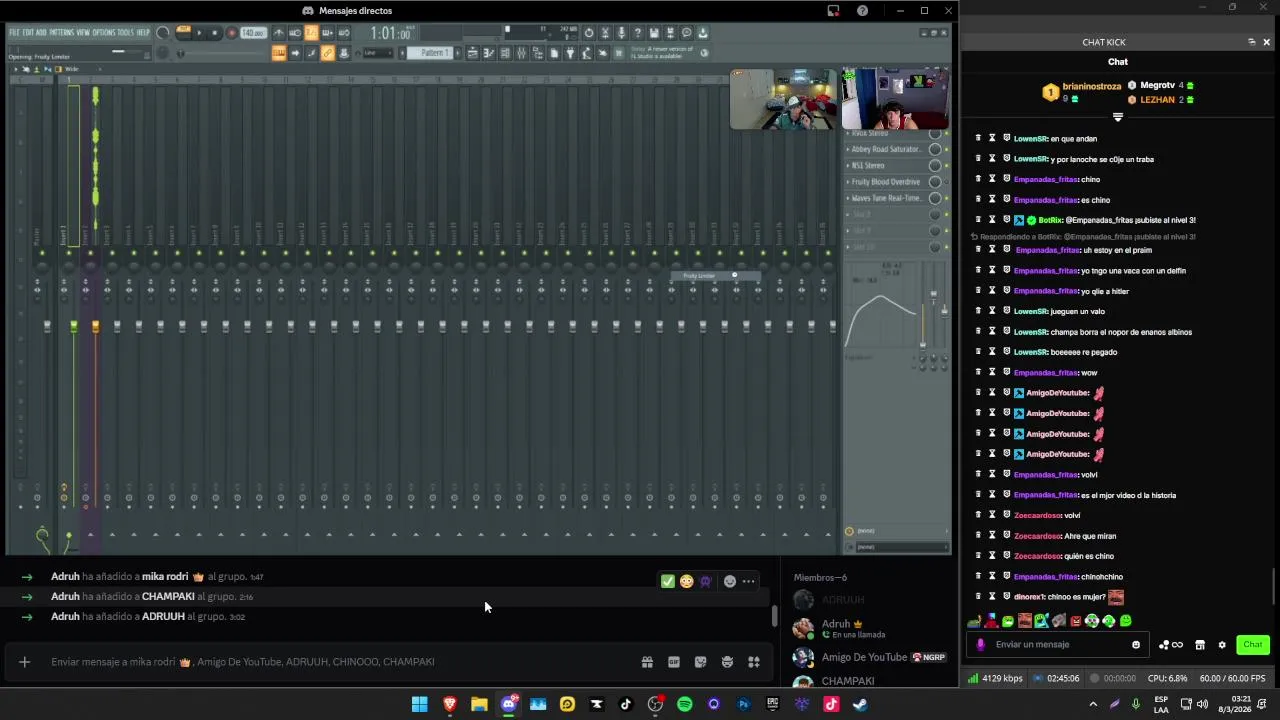Click the Discord message input field
1280x720 pixels.
340,662
